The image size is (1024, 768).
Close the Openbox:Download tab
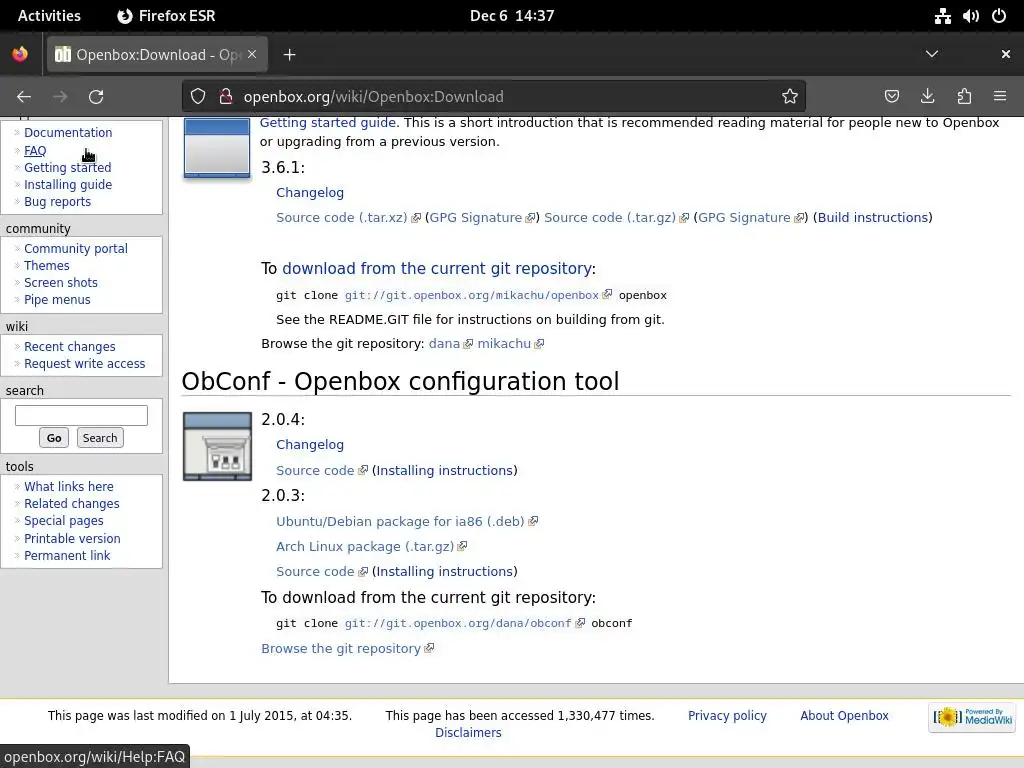252,54
